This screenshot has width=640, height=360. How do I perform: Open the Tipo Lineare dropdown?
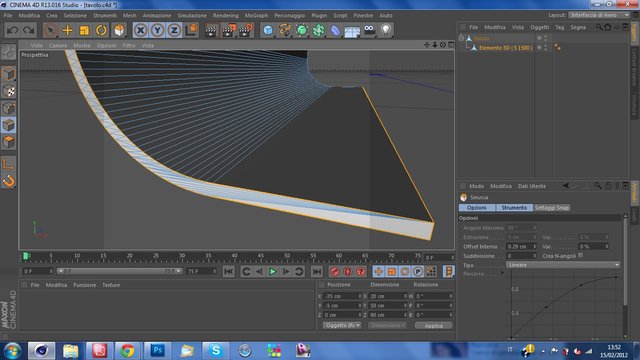(x=563, y=265)
